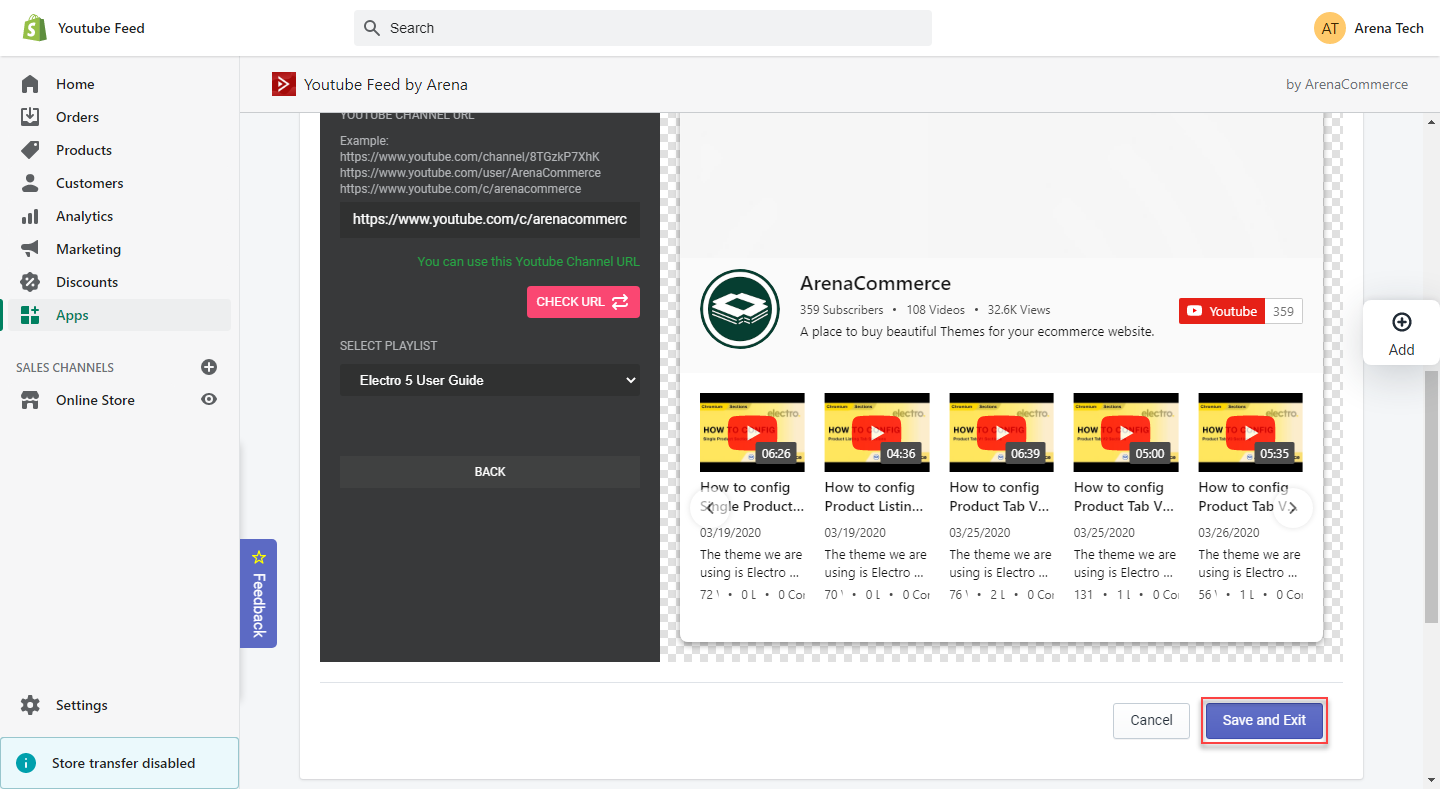Open the Home icon in sidebar
This screenshot has width=1440, height=789.
(x=30, y=84)
